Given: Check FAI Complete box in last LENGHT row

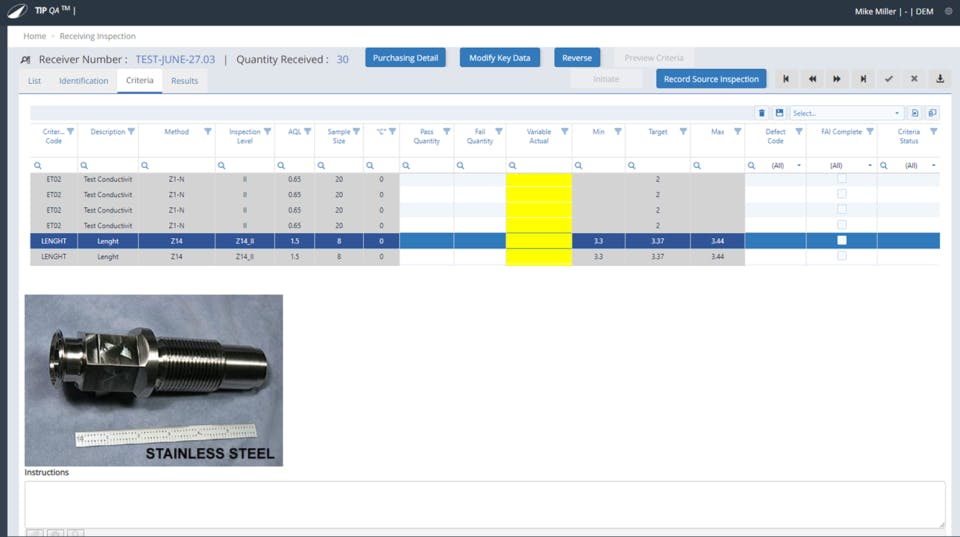Looking at the screenshot, I should coord(842,256).
